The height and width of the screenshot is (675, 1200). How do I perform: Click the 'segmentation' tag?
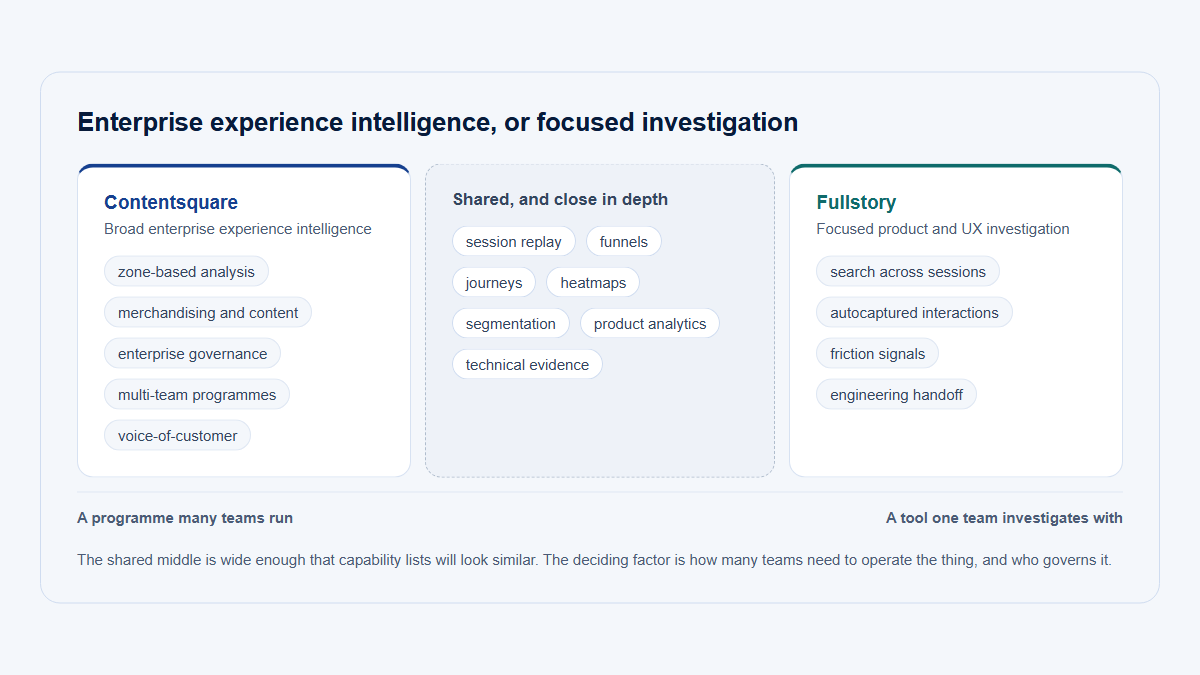tap(511, 324)
